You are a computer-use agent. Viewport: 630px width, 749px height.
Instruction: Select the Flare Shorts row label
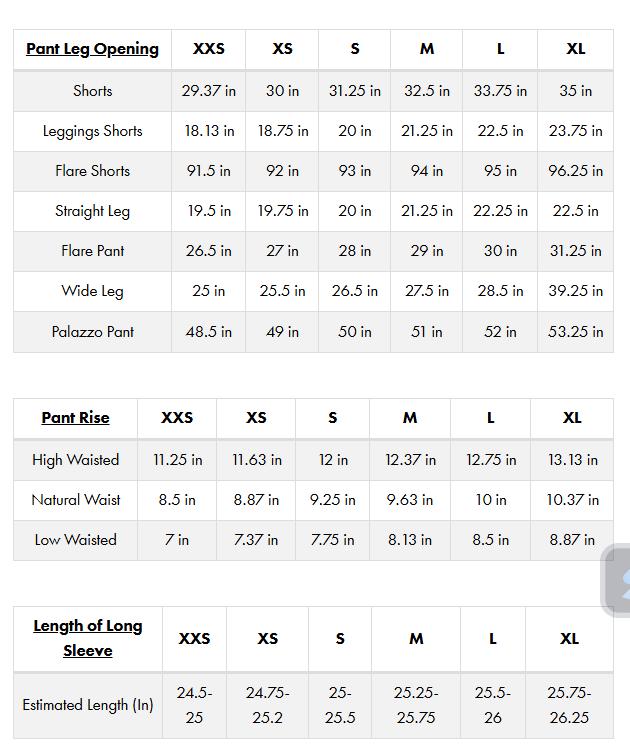[x=92, y=171]
